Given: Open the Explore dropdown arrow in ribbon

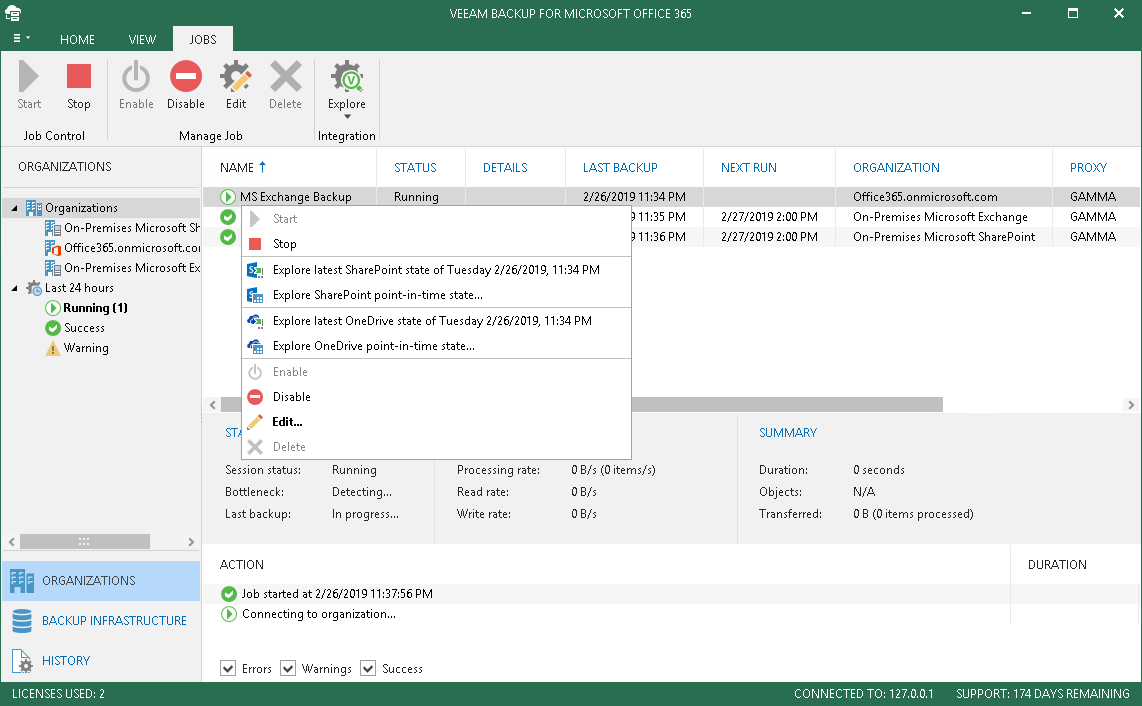Looking at the screenshot, I should click(x=347, y=117).
